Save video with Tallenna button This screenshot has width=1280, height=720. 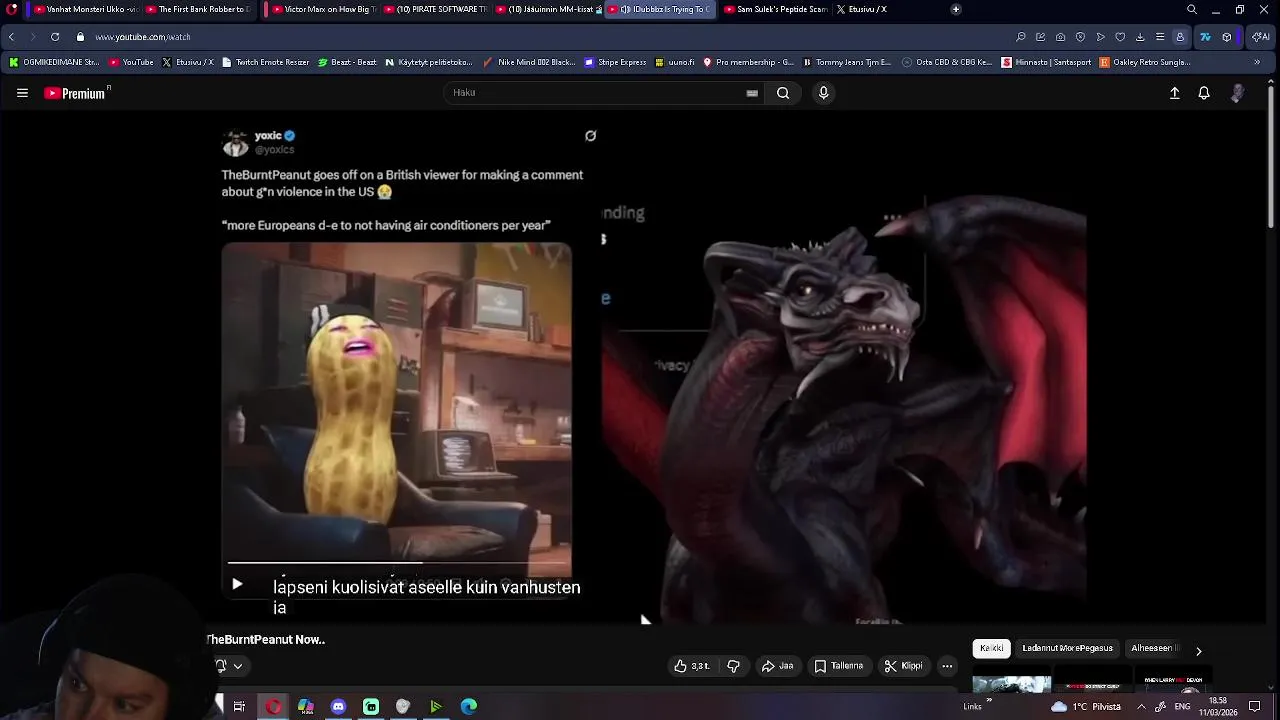point(838,666)
